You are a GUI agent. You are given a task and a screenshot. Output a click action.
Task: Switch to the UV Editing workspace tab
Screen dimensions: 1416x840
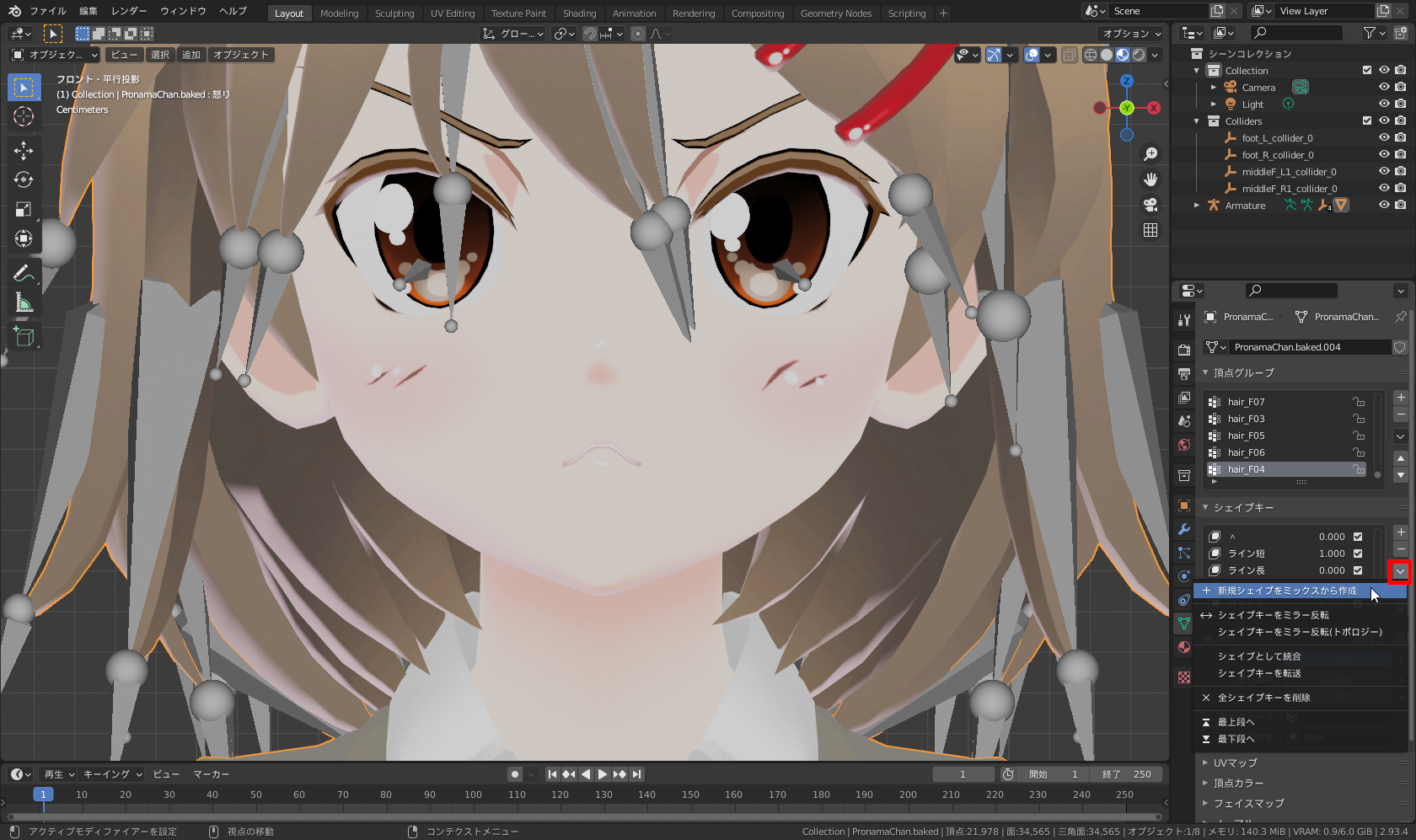[x=453, y=13]
